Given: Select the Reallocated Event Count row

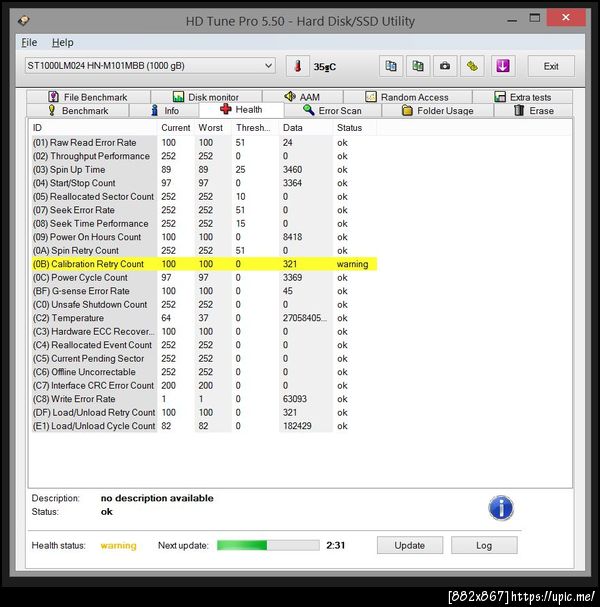Looking at the screenshot, I should [x=204, y=345].
